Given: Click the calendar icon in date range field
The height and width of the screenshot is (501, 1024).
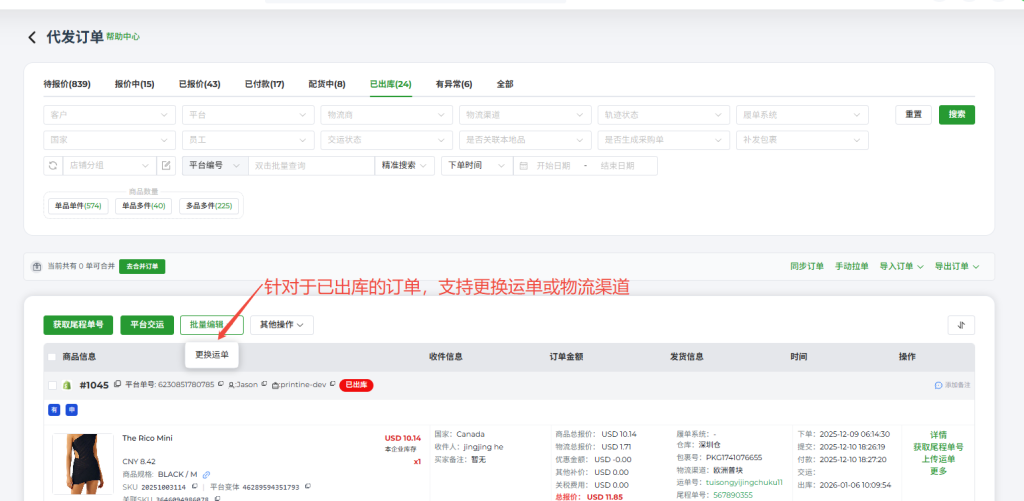Looking at the screenshot, I should 522,166.
